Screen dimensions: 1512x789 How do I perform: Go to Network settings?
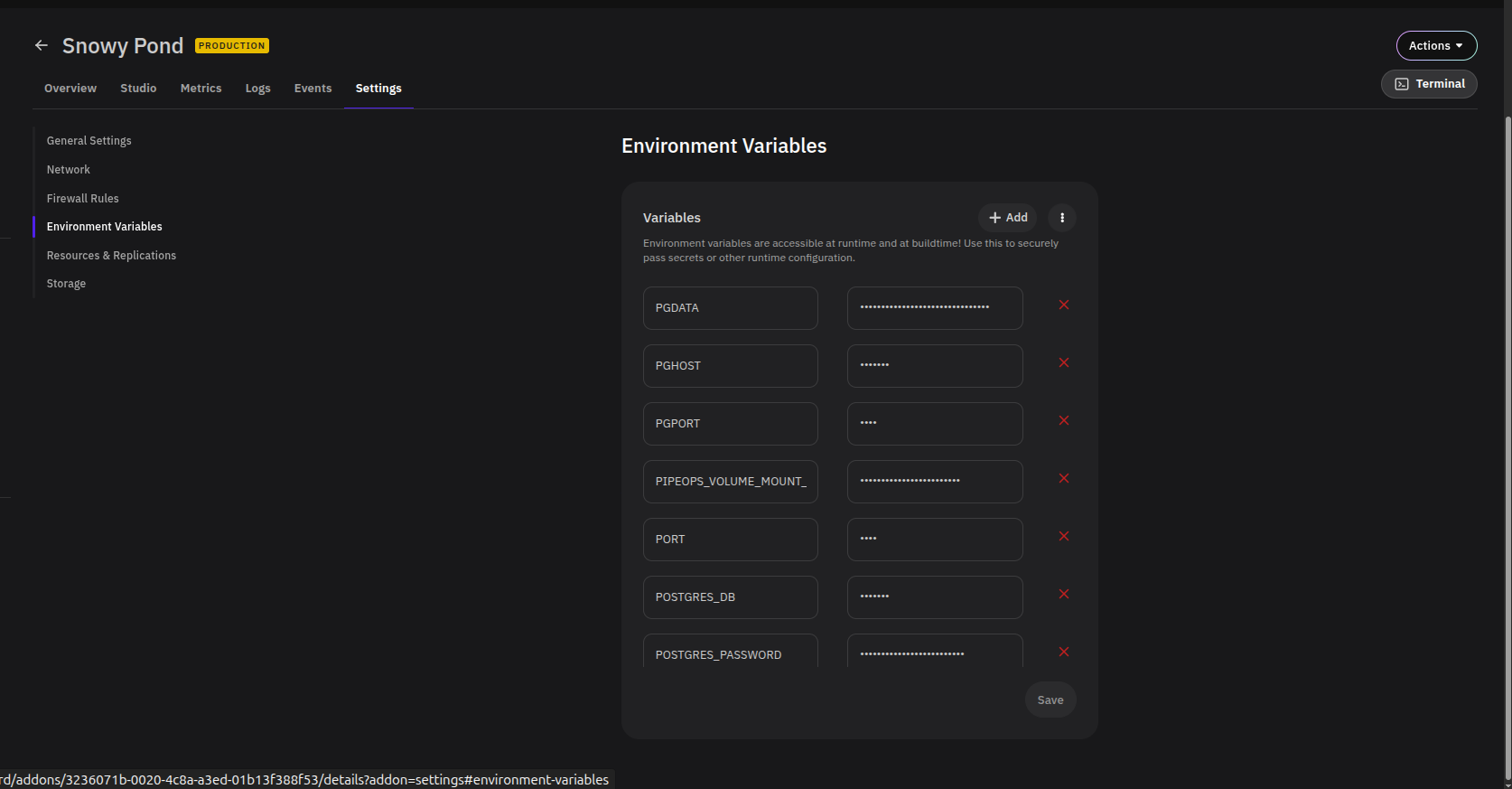tap(69, 170)
